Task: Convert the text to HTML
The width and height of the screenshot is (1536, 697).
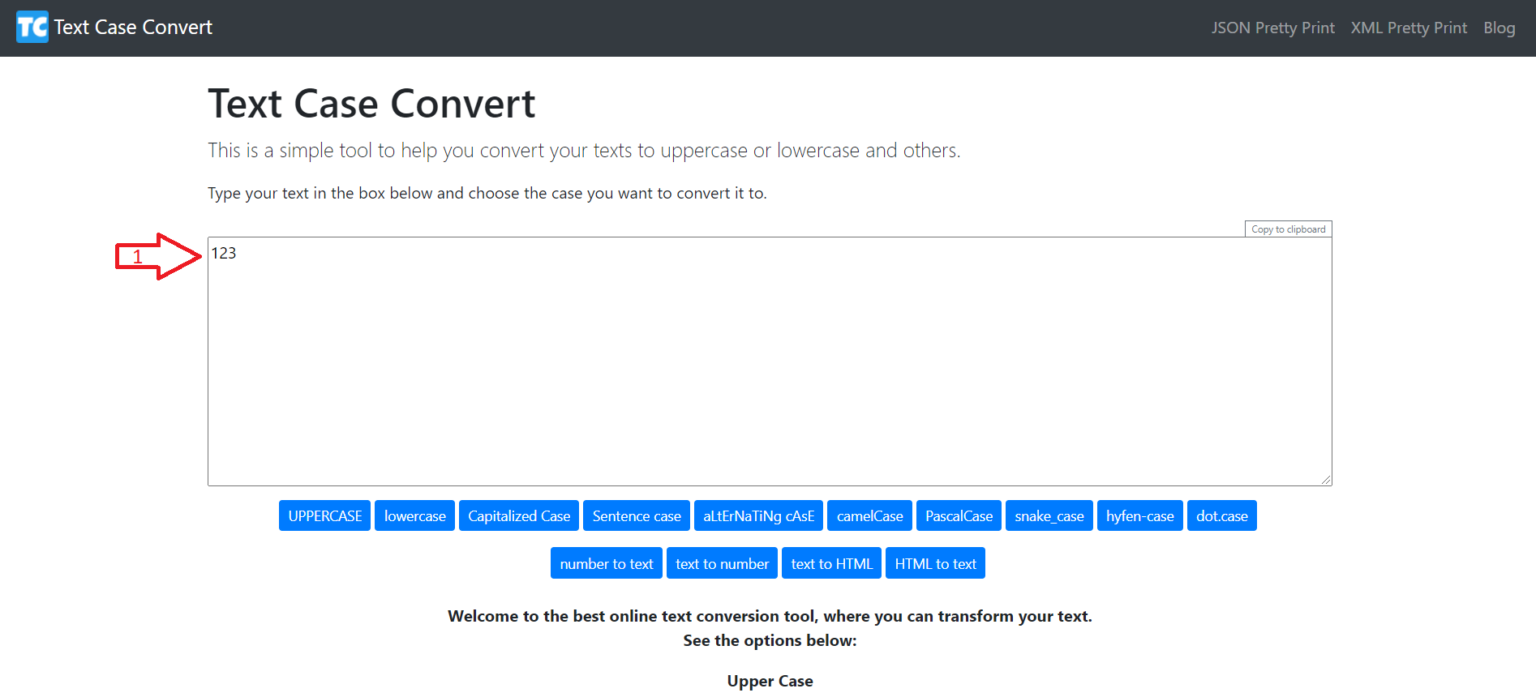Action: [830, 562]
